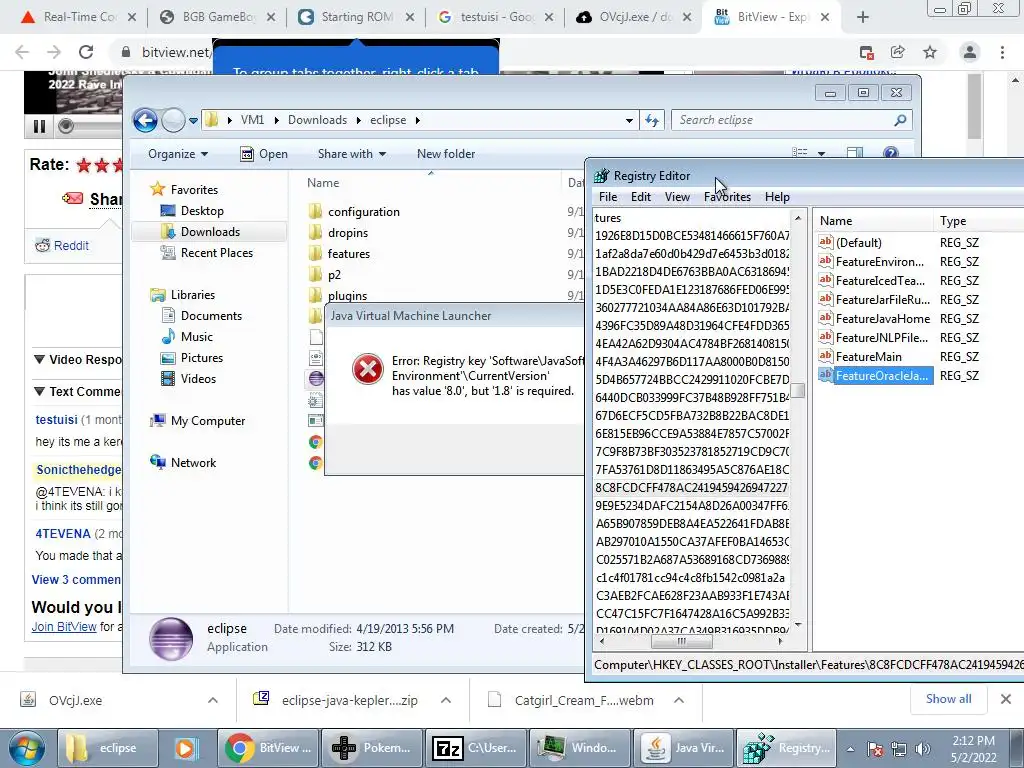Open the Organize dropdown menu

178,153
